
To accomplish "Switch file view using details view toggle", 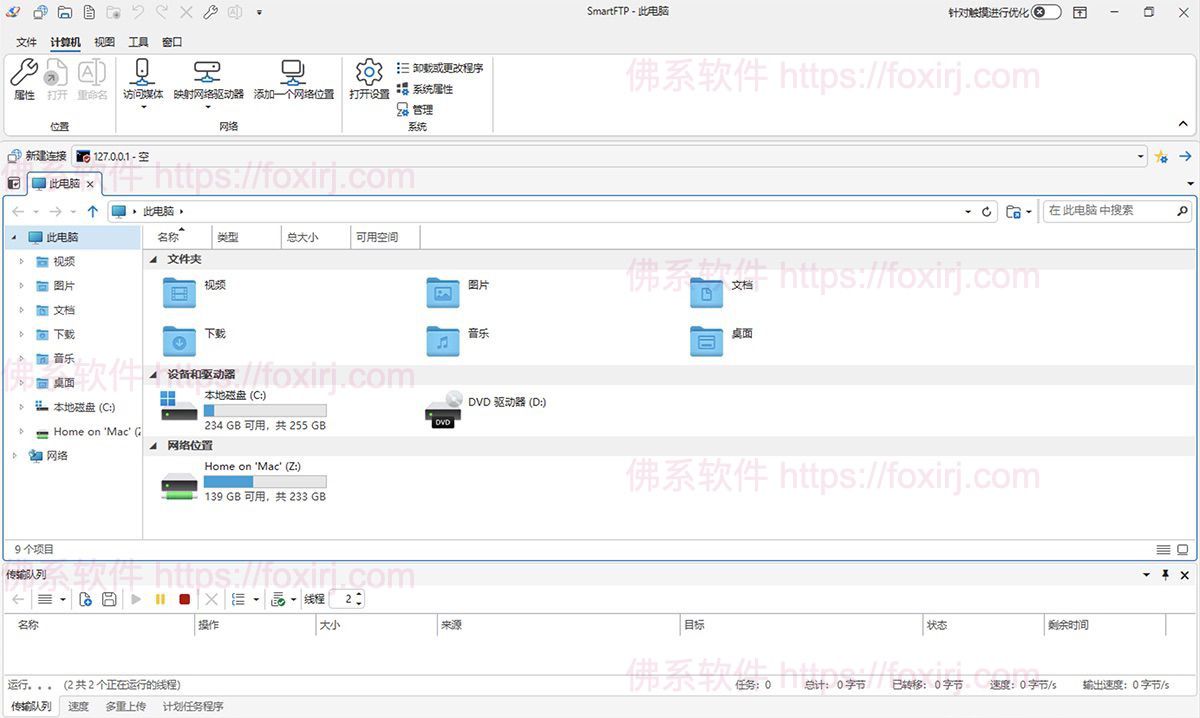I will point(1163,549).
